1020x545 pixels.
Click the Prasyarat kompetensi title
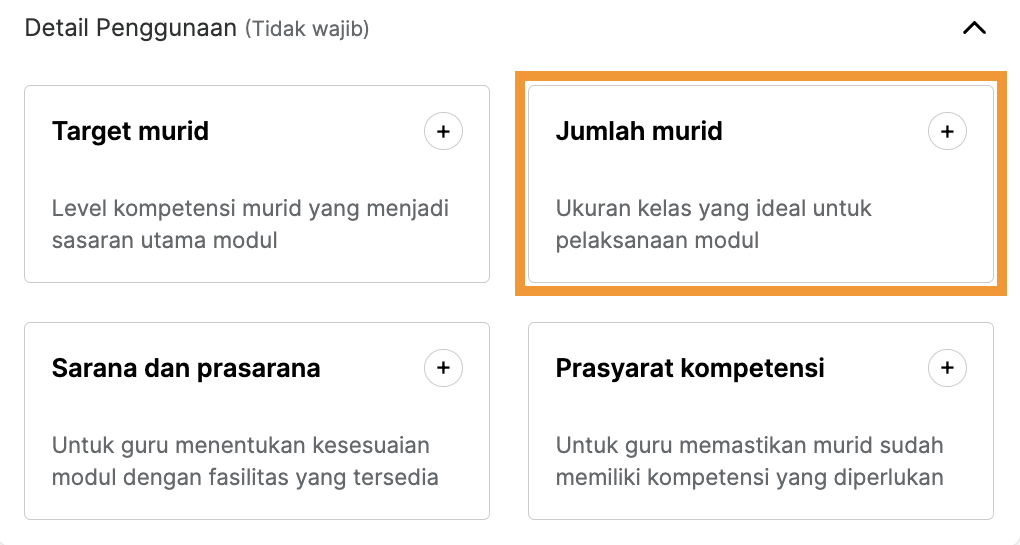(x=690, y=368)
